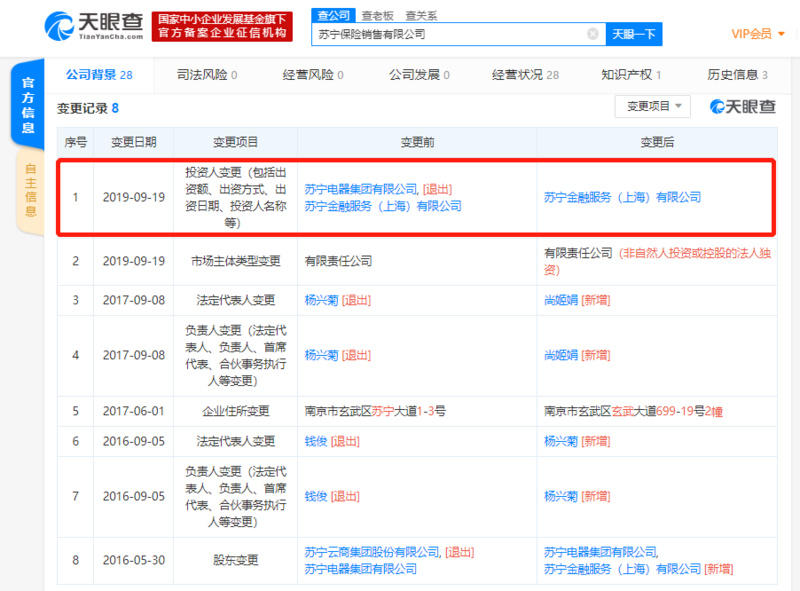Click 苏宁电器集团有限公司 in row 8 变更前
The image size is (800, 591).
(361, 569)
